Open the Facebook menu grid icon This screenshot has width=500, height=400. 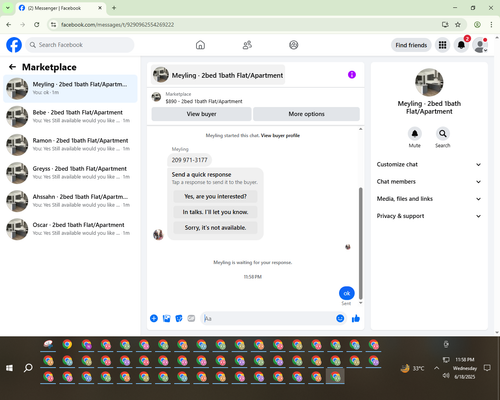pyautogui.click(x=442, y=45)
